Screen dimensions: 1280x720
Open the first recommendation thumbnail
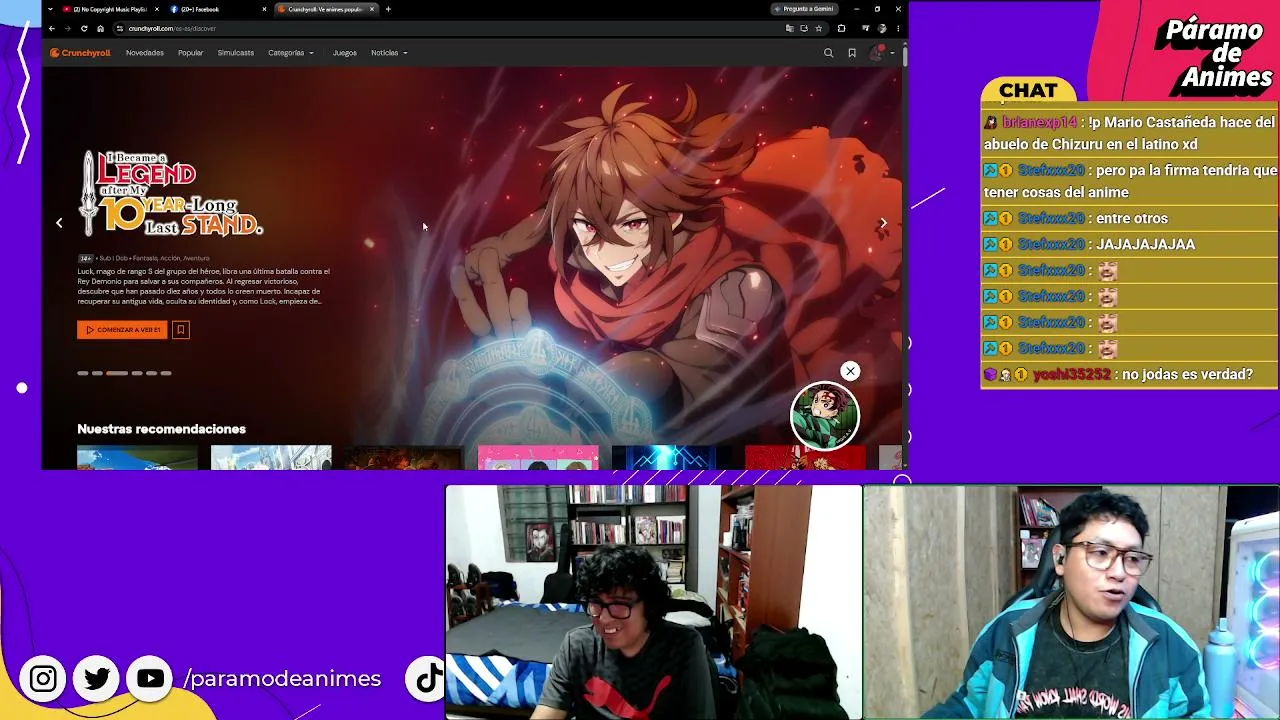click(x=137, y=457)
